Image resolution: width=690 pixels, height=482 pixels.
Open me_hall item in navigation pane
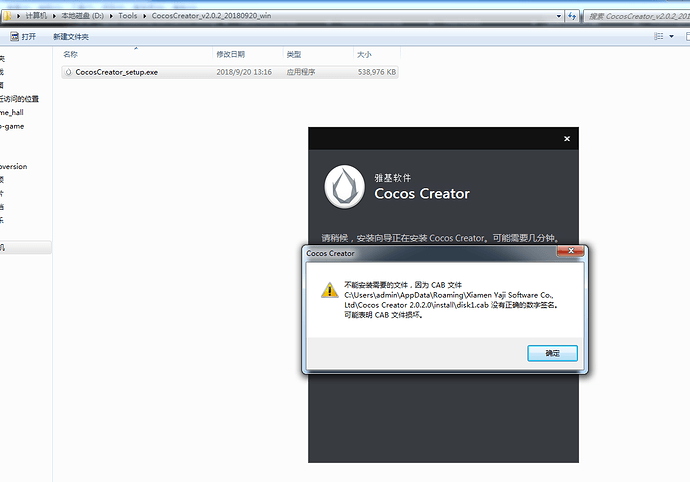coord(12,112)
